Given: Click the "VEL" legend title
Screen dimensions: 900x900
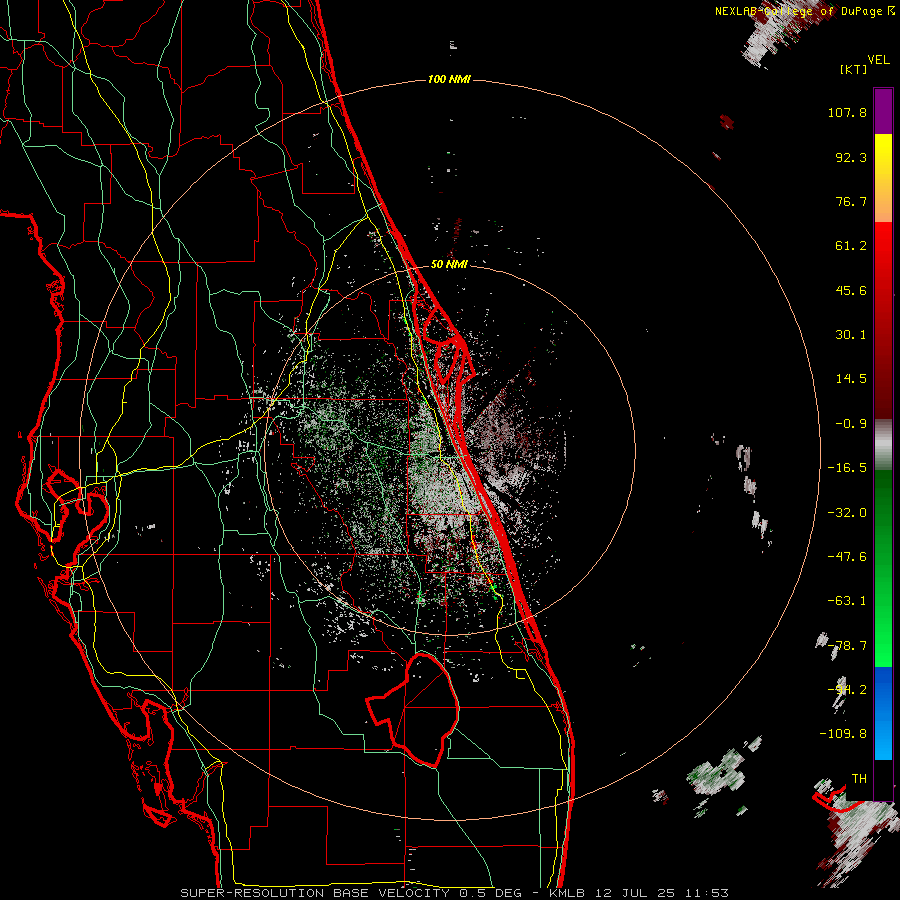Looking at the screenshot, I should click(x=878, y=60).
